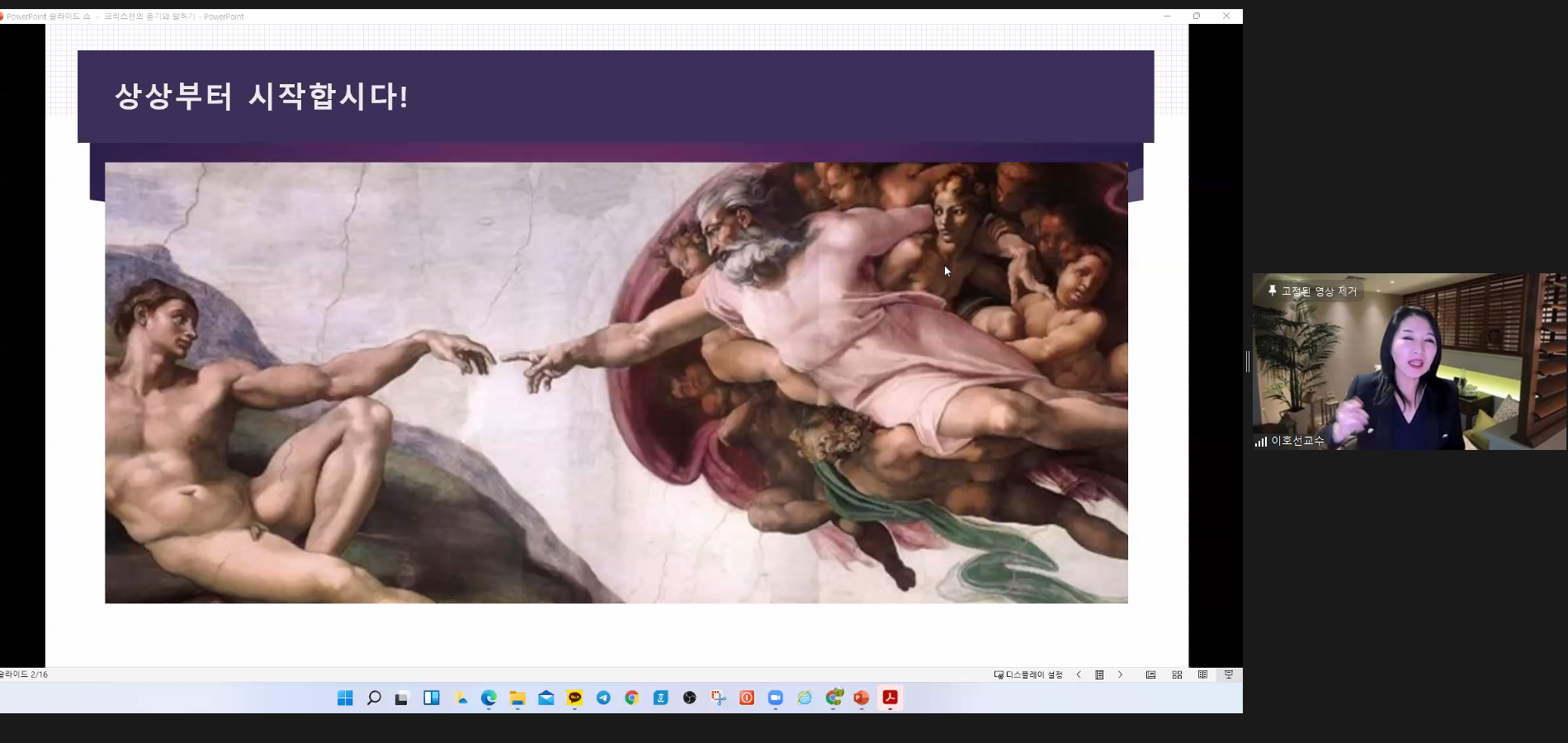Image resolution: width=1568 pixels, height=743 pixels.
Task: Open KakaoTalk from the taskbar
Action: pyautogui.click(x=574, y=698)
